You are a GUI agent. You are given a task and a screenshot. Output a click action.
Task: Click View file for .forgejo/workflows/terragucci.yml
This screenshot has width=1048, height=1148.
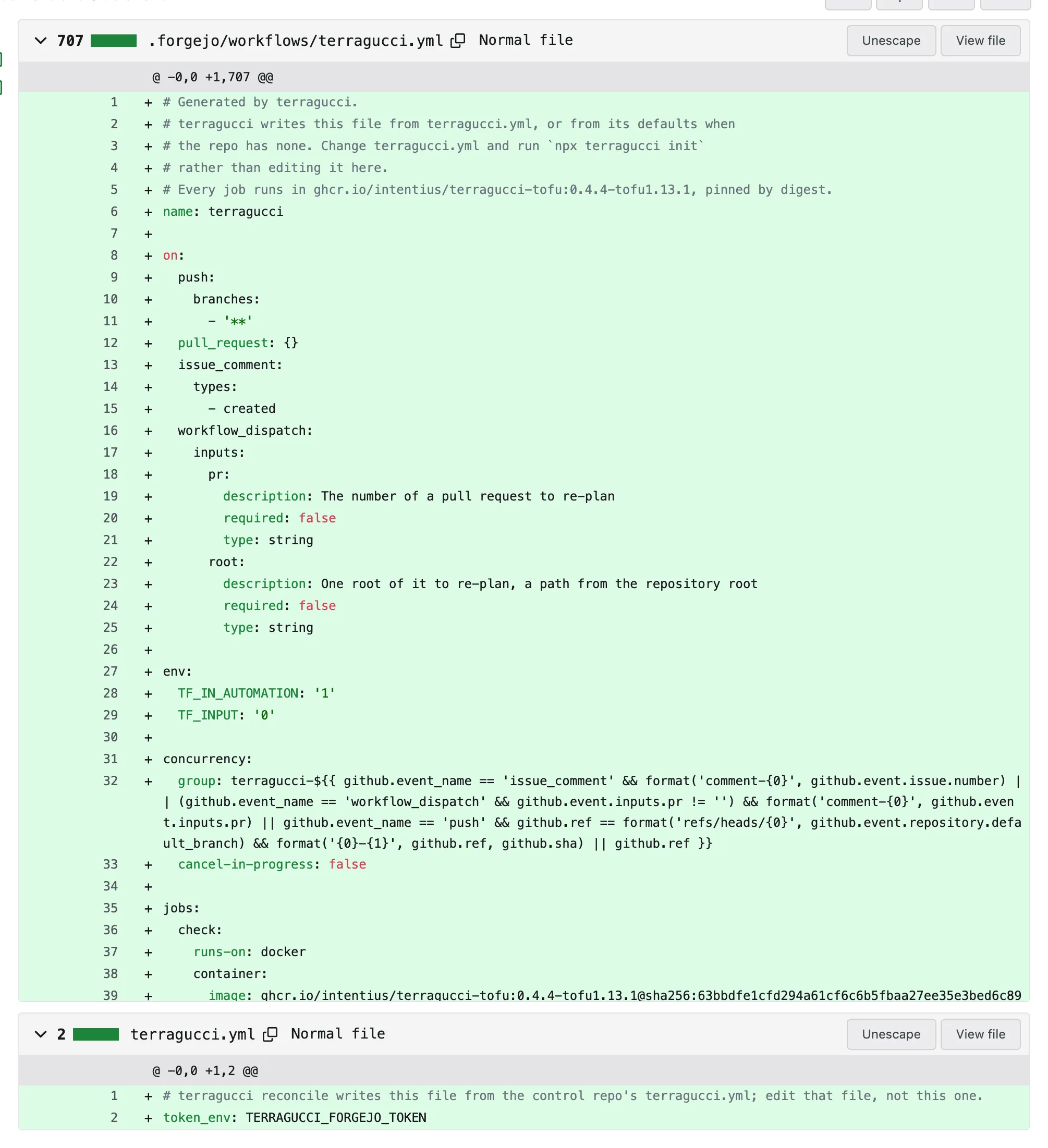pos(980,41)
